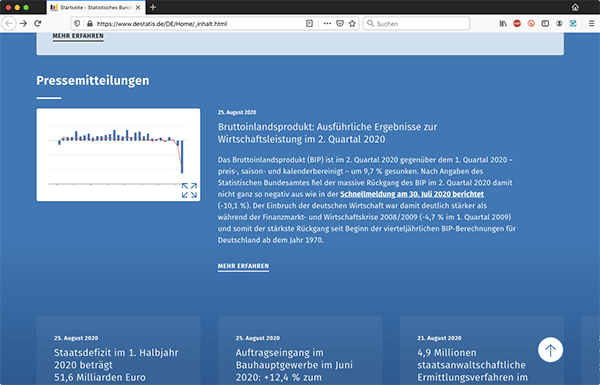Show sidebars via toolbar icon
The height and width of the screenshot is (385, 600).
pos(545,23)
